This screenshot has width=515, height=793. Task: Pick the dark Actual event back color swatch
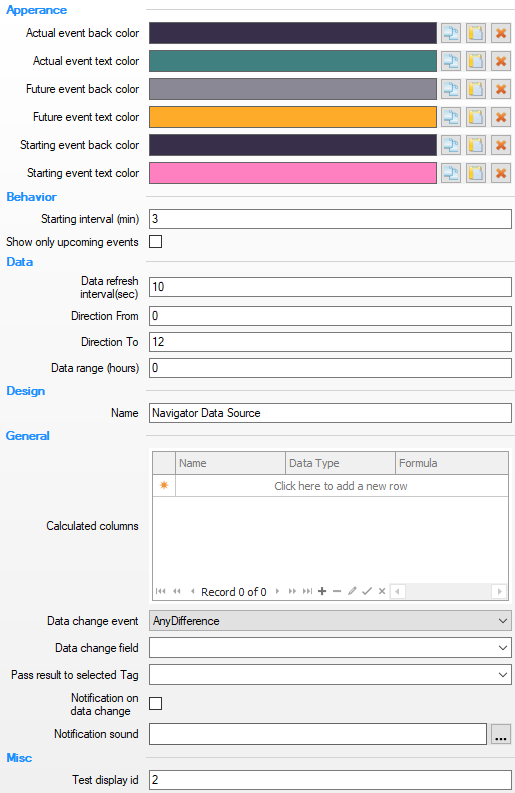click(x=293, y=33)
